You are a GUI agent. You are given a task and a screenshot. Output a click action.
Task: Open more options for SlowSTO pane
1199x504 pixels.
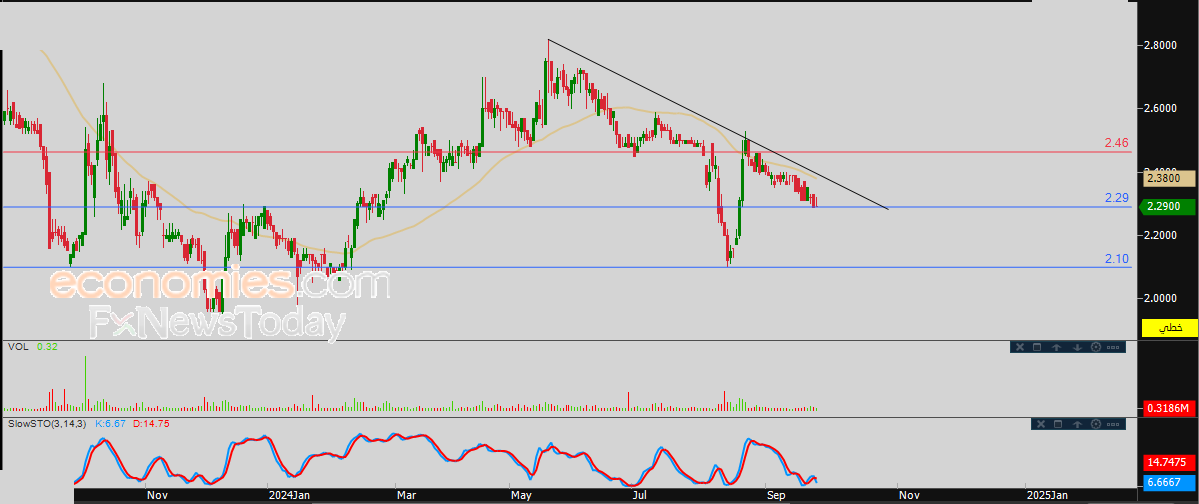[x=1113, y=424]
